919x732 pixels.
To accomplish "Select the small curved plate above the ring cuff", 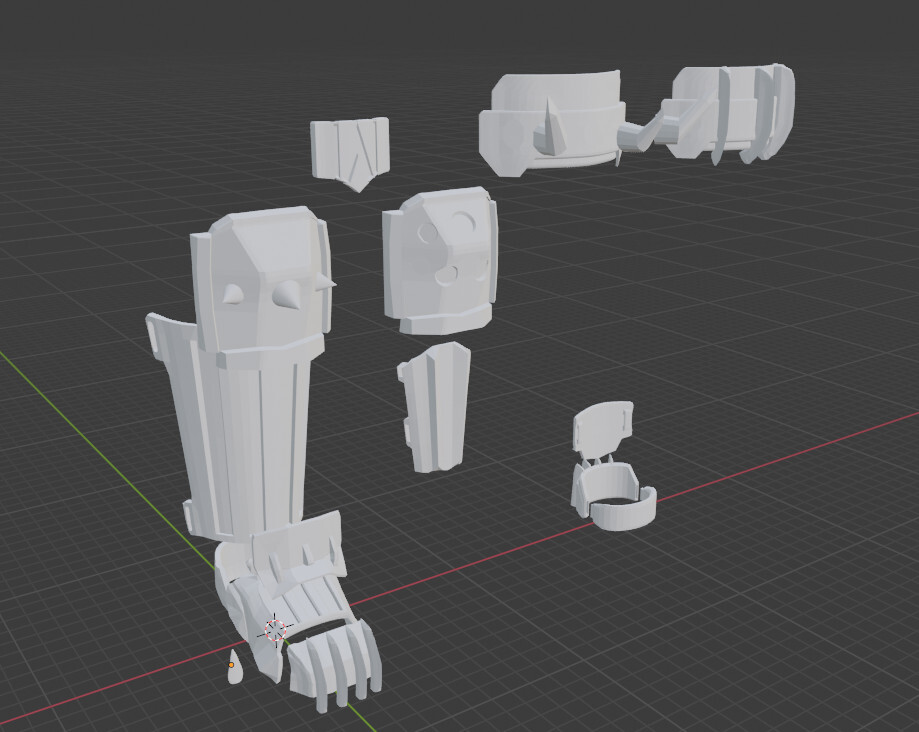I will click(603, 431).
